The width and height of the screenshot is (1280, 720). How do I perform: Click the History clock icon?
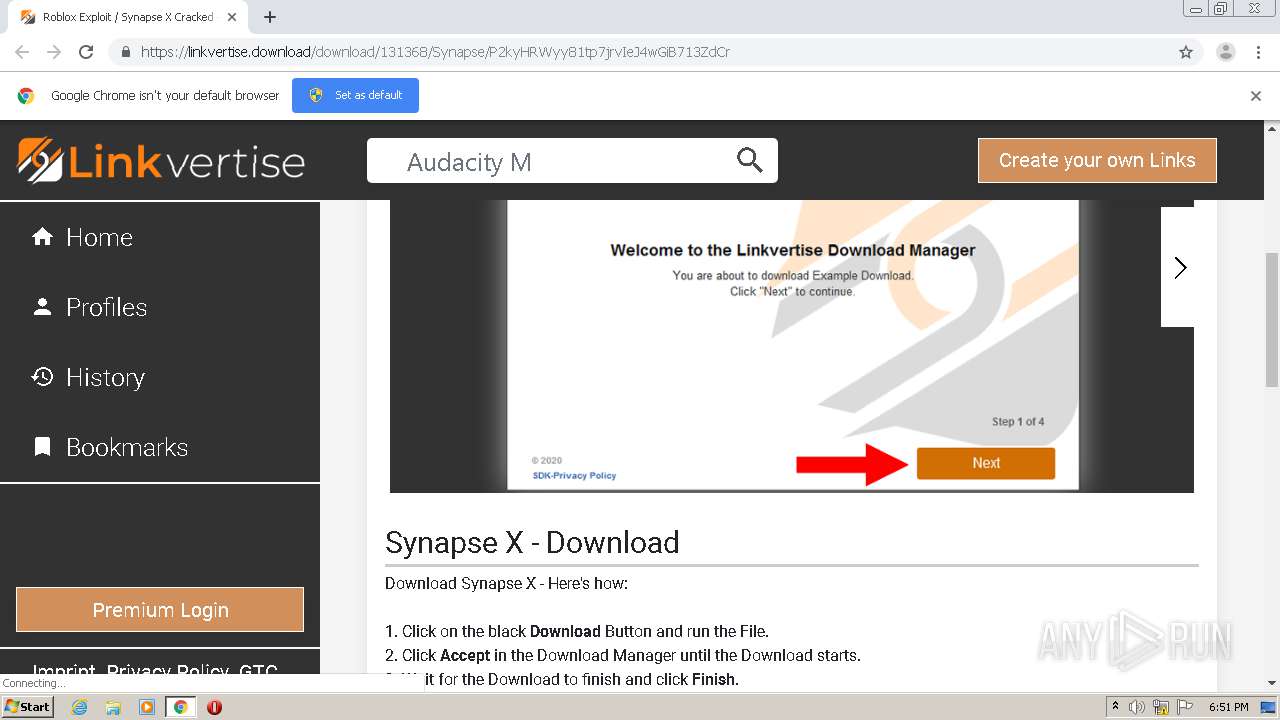pyautogui.click(x=42, y=377)
